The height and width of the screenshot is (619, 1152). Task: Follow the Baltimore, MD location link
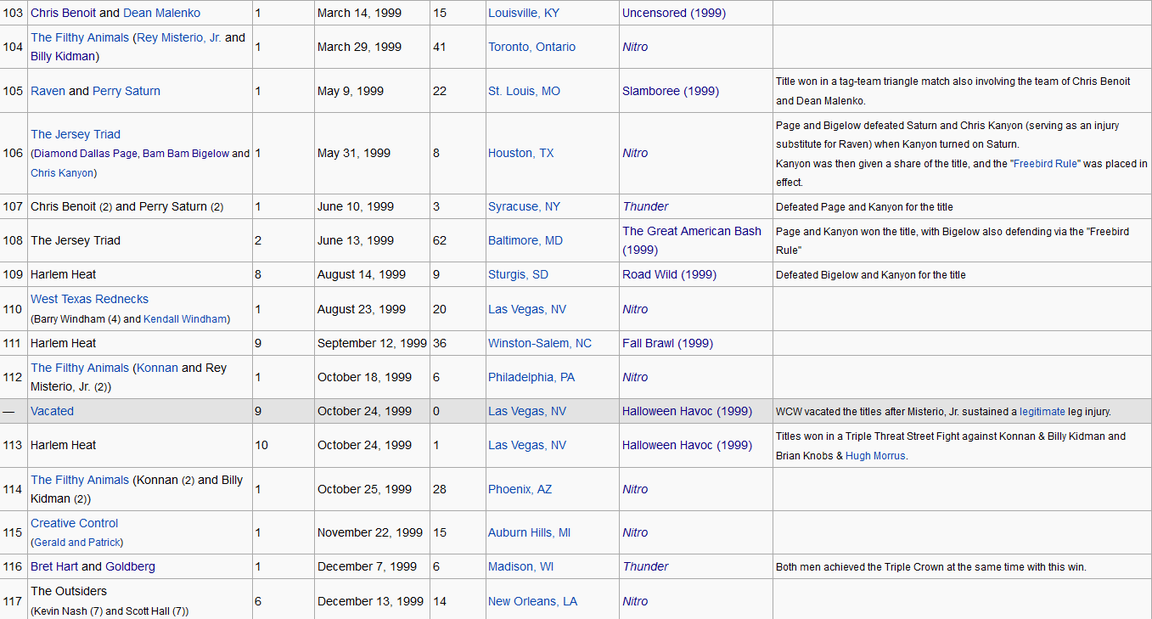tap(525, 241)
